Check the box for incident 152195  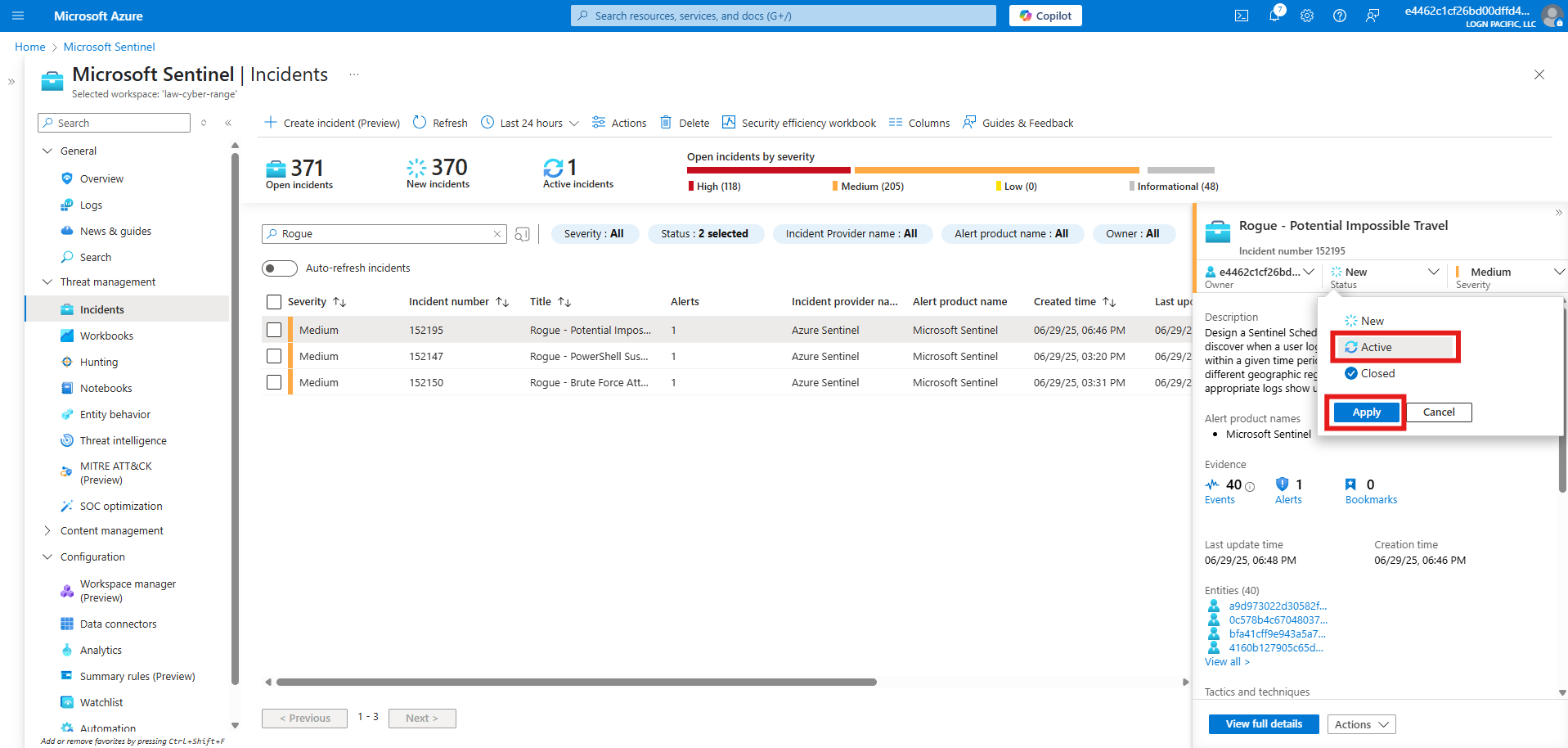(x=274, y=330)
